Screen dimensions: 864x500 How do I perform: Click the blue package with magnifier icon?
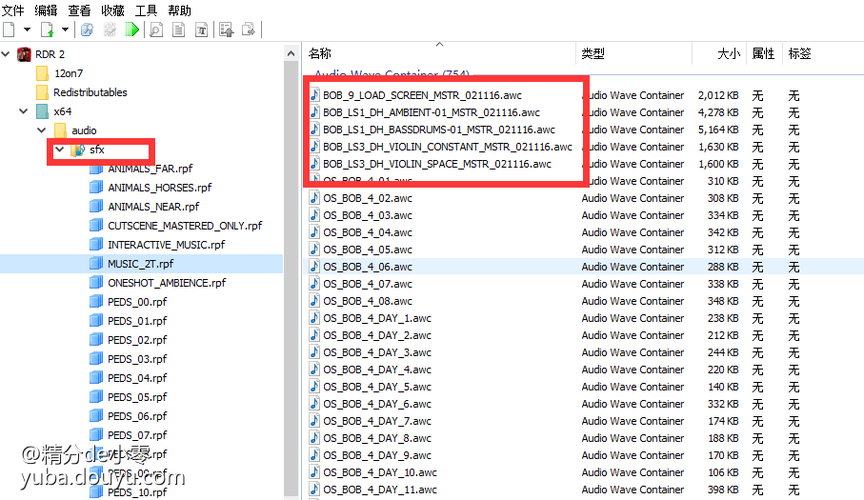[87, 29]
